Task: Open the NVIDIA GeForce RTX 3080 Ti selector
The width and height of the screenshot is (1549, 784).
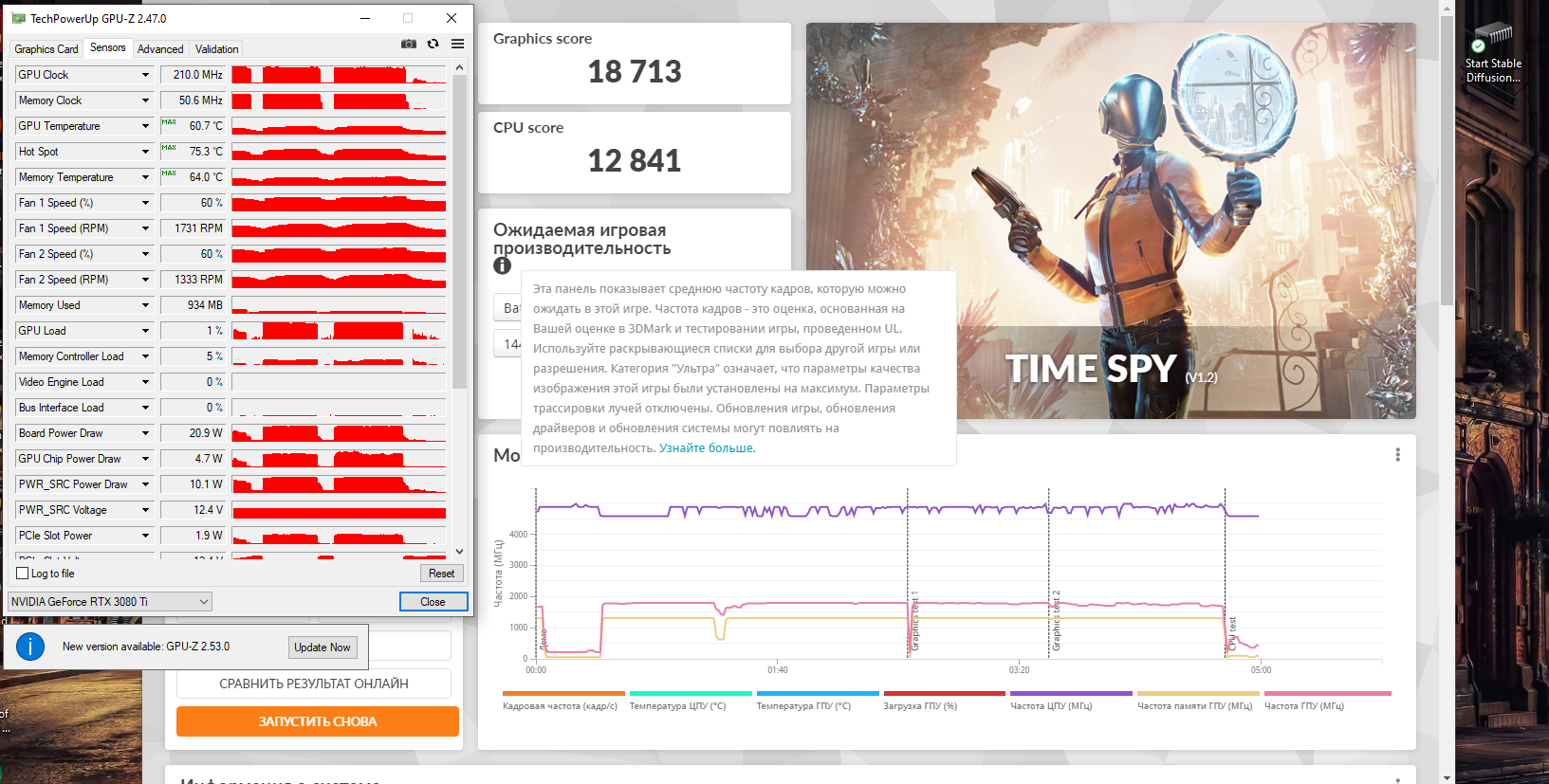Action: point(110,602)
